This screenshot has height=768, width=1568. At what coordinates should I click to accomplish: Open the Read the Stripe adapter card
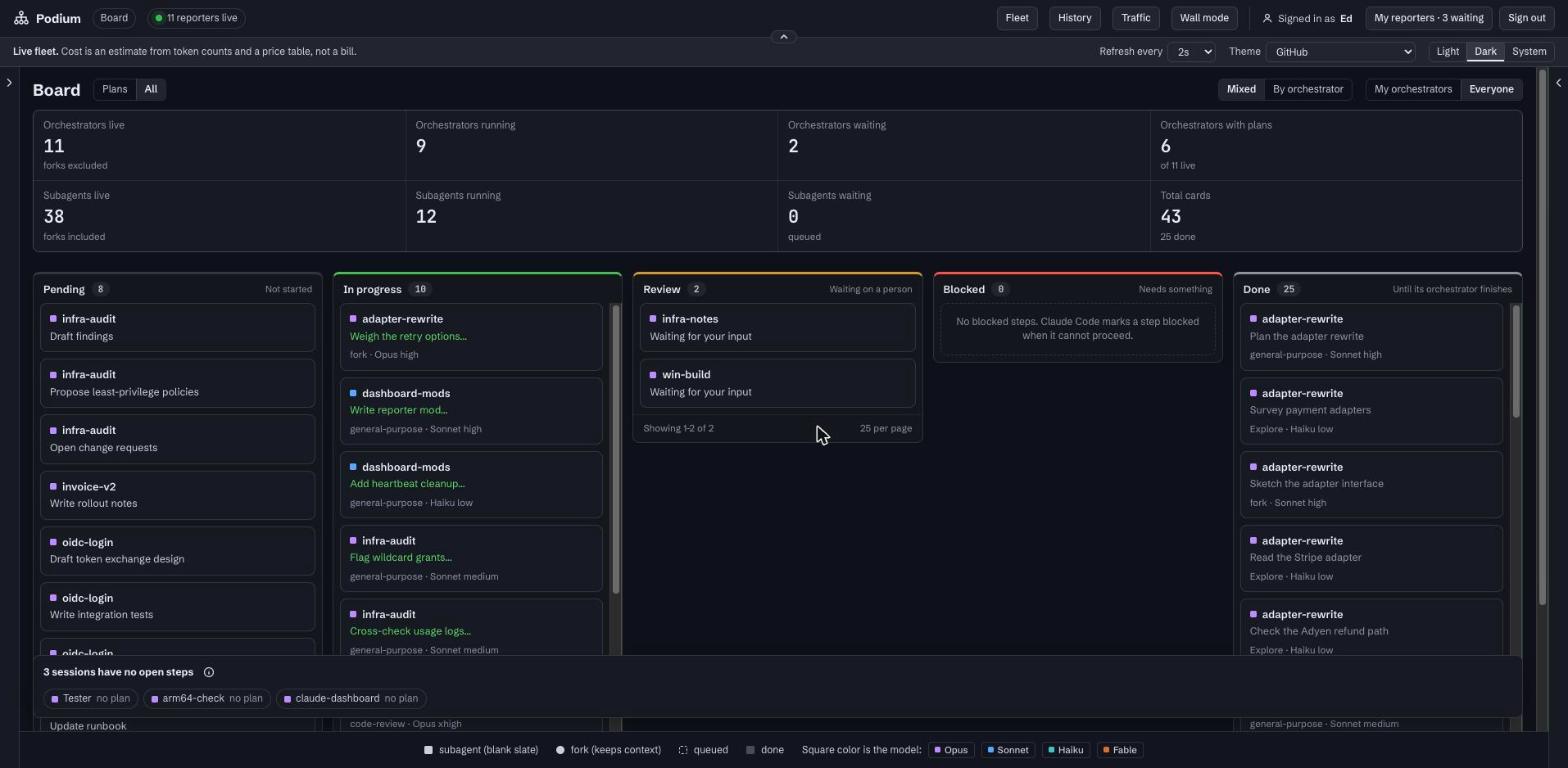1372,559
